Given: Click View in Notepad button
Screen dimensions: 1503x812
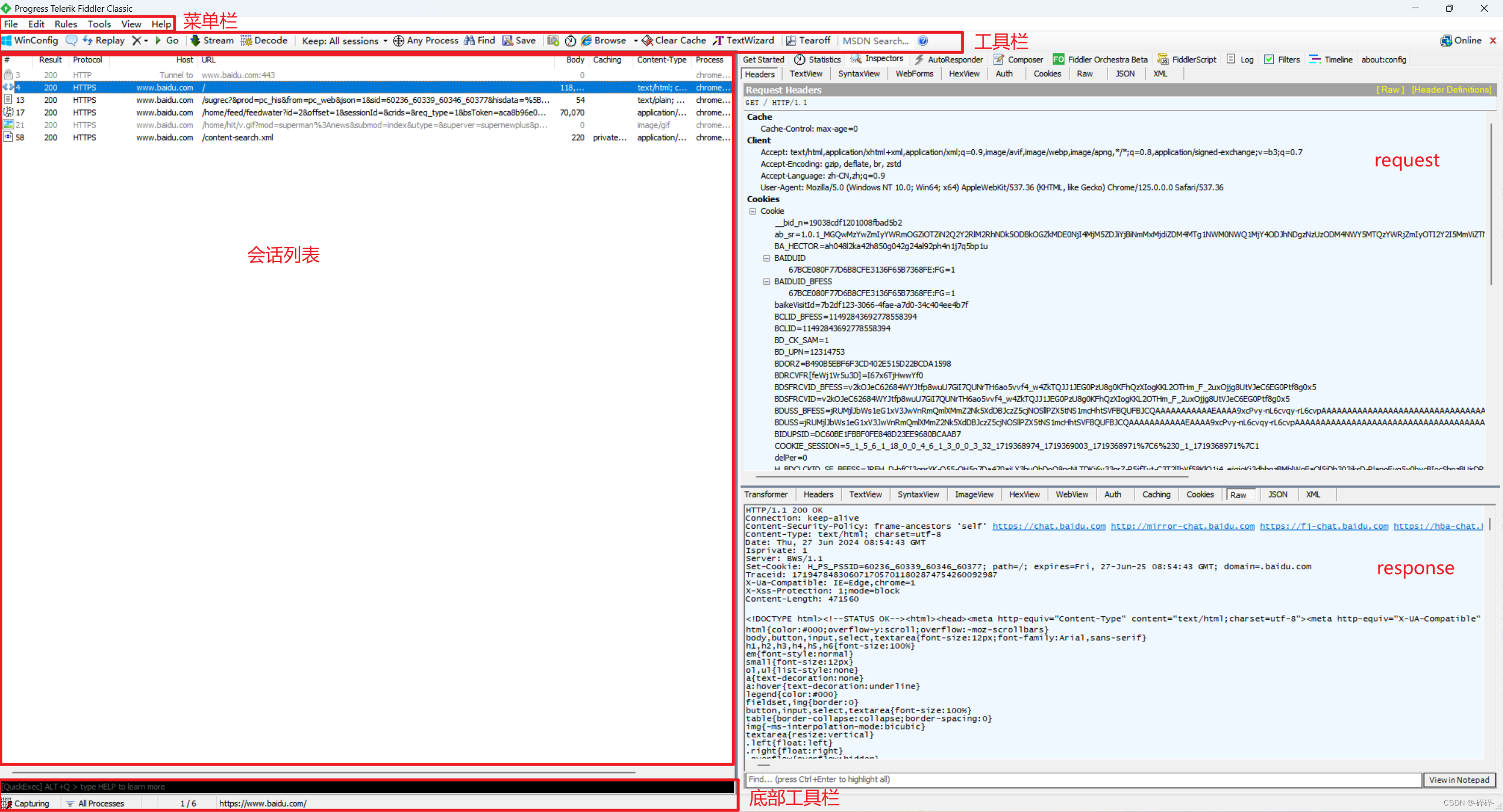Looking at the screenshot, I should point(1458,780).
